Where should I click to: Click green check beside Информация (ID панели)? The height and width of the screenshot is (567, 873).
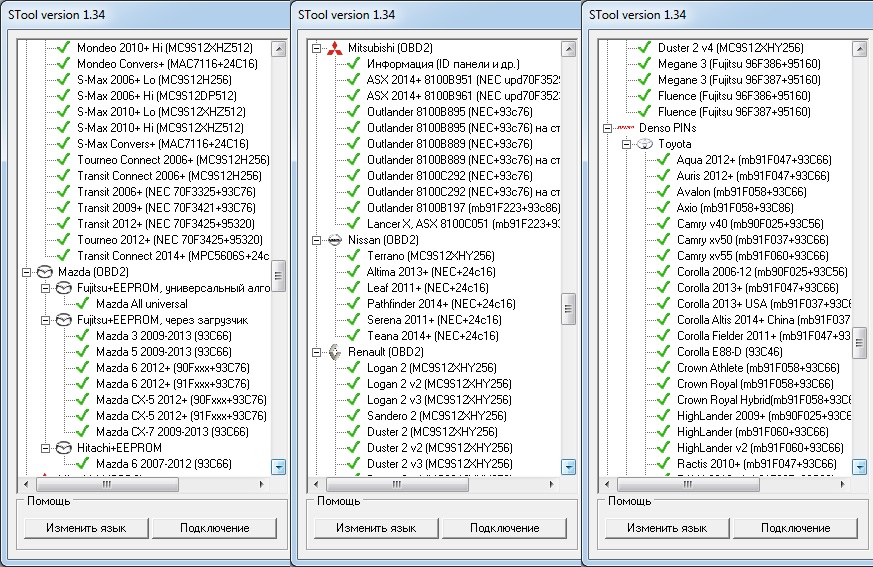353,64
